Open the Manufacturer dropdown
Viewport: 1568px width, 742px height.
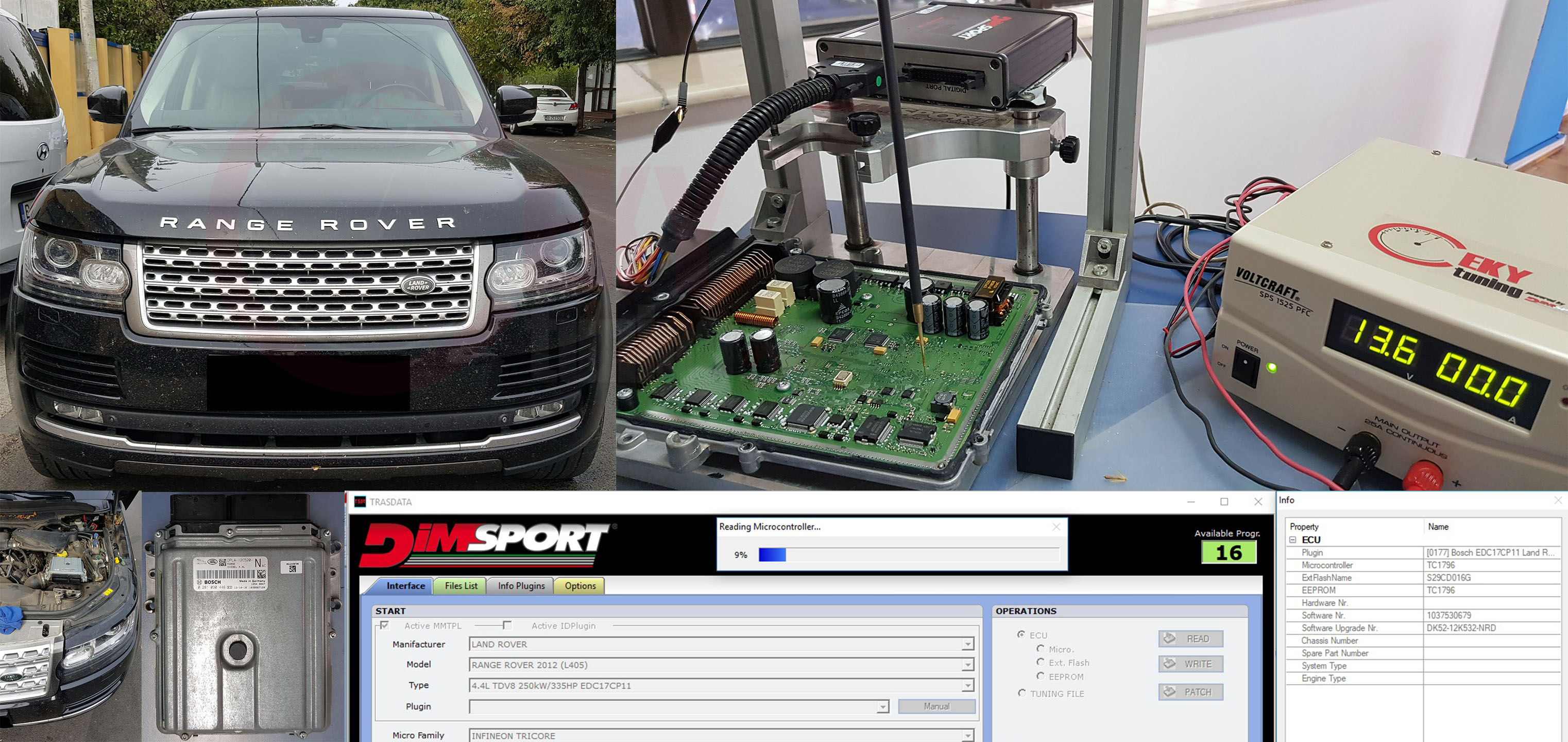pyautogui.click(x=968, y=644)
